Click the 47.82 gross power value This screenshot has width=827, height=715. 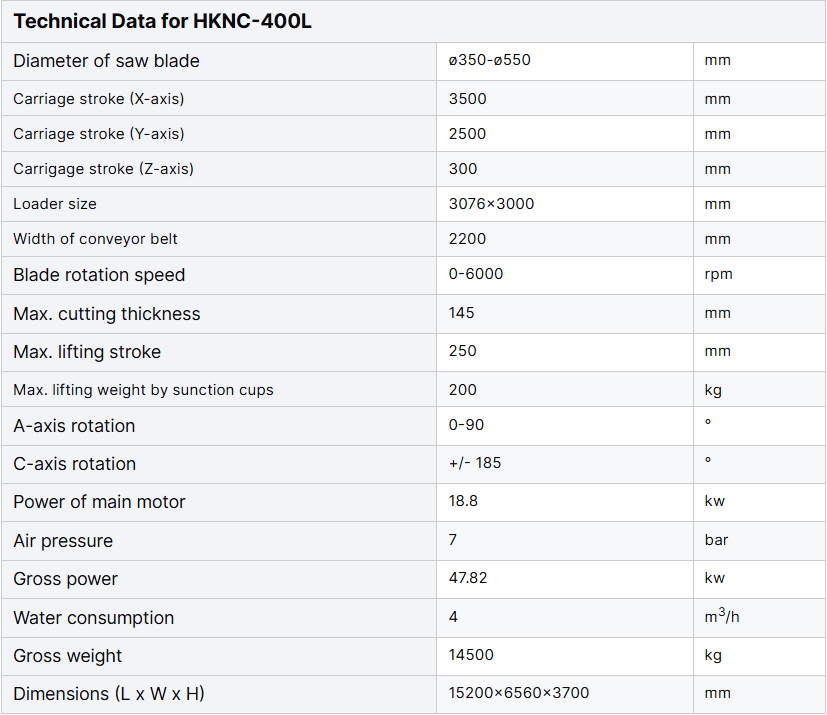[x=469, y=578]
